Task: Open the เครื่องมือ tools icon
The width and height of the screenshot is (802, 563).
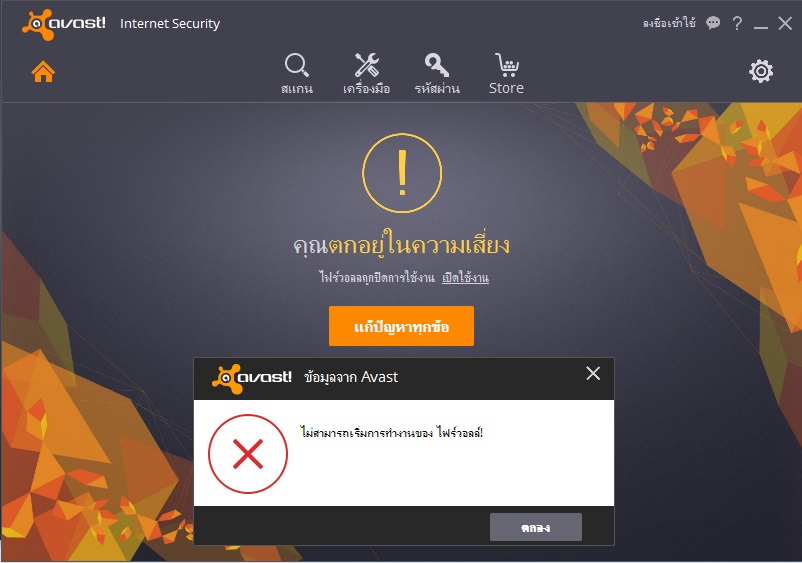Action: 366,74
